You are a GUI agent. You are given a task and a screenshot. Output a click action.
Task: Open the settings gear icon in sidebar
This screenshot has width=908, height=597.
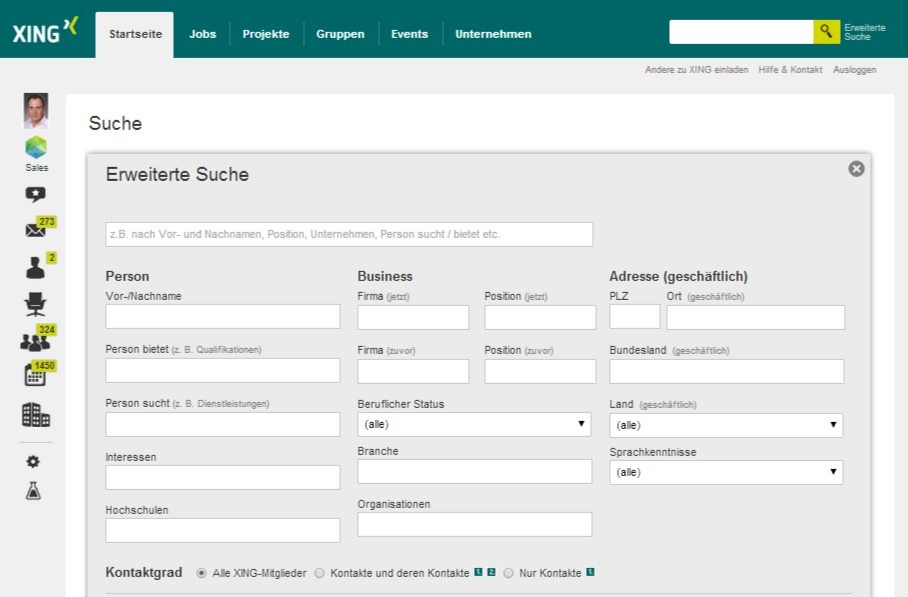click(33, 461)
